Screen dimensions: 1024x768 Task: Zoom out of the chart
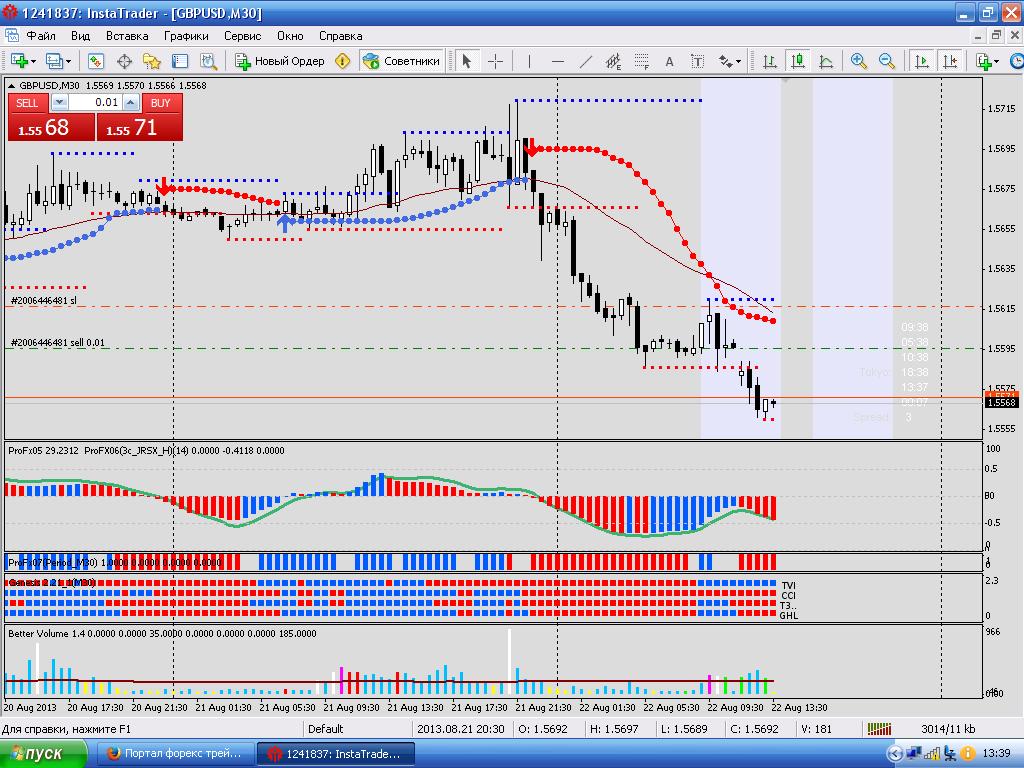pos(887,61)
